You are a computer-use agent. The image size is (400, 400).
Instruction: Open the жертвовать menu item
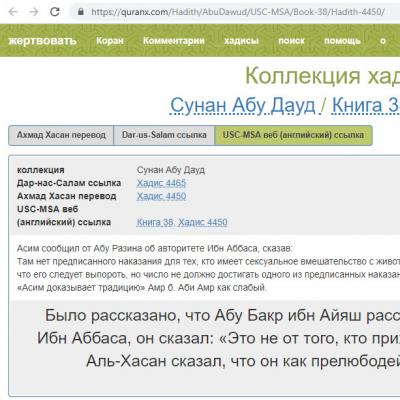tap(42, 41)
